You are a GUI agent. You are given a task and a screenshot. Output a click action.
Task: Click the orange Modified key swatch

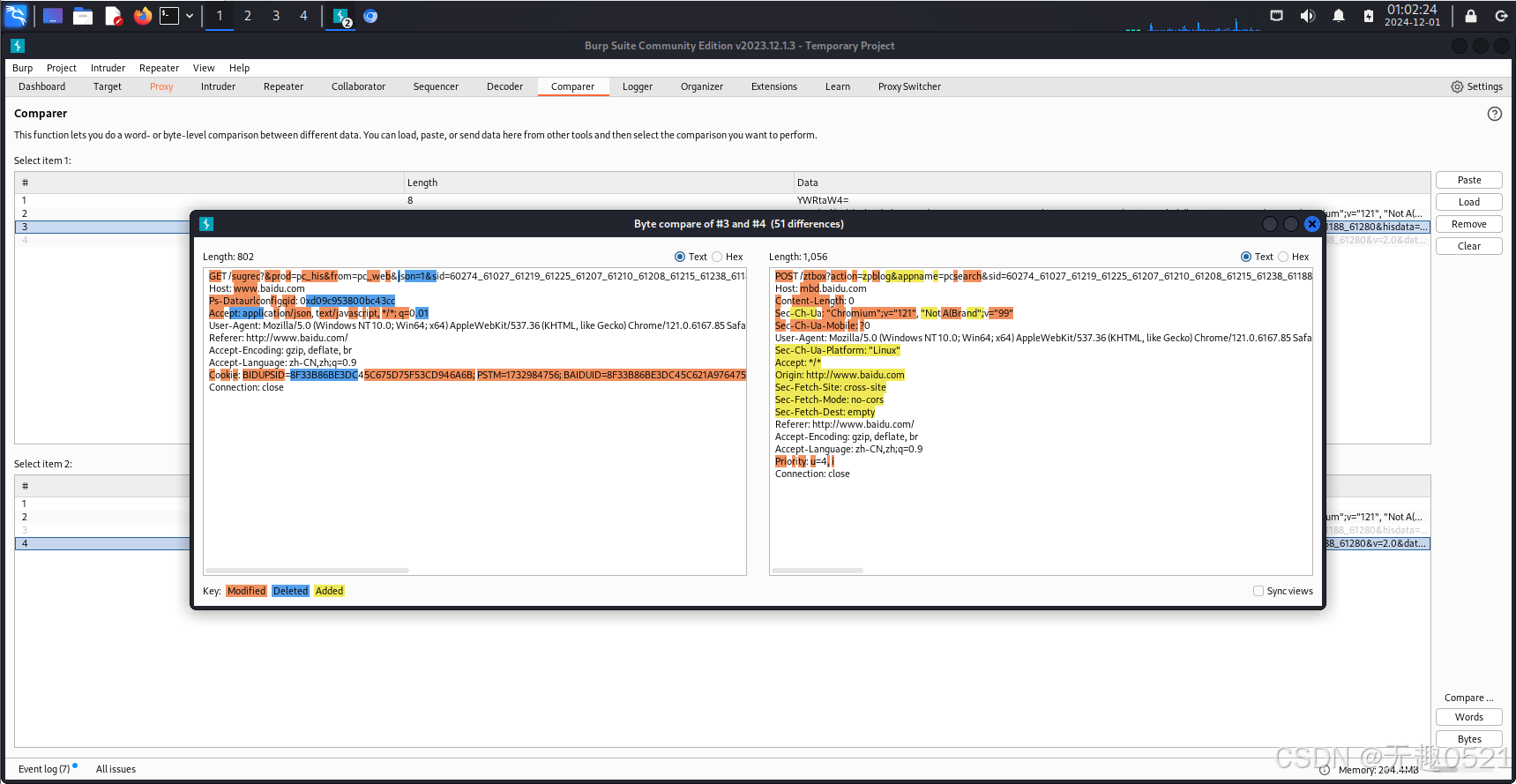tap(246, 591)
